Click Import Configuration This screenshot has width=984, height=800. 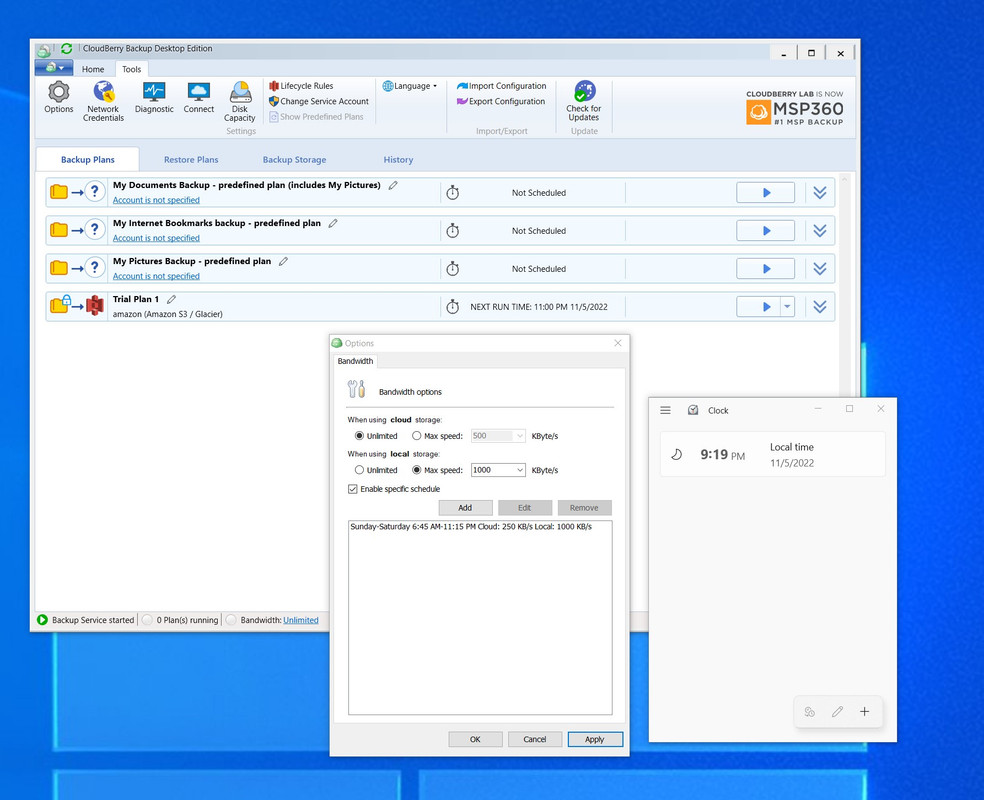pyautogui.click(x=501, y=86)
